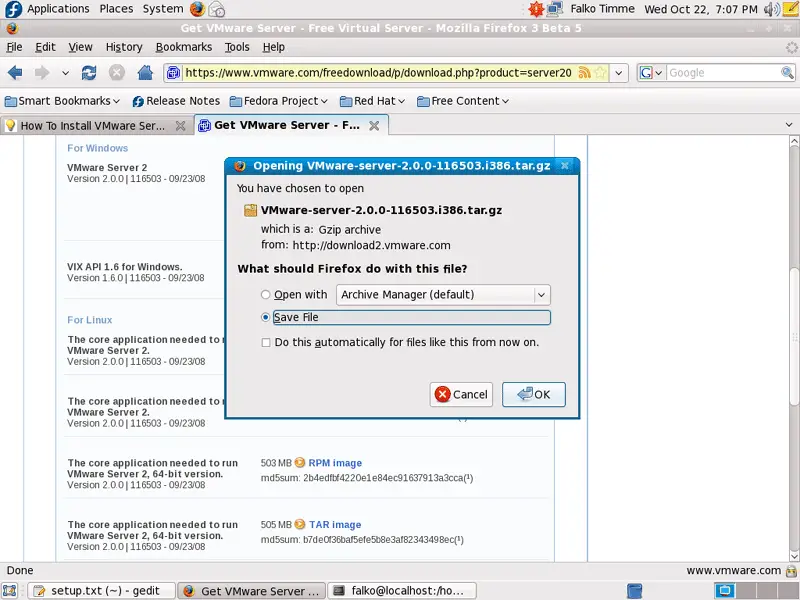Open the red update notification icon
Image resolution: width=800 pixels, height=600 pixels.
pos(536,9)
